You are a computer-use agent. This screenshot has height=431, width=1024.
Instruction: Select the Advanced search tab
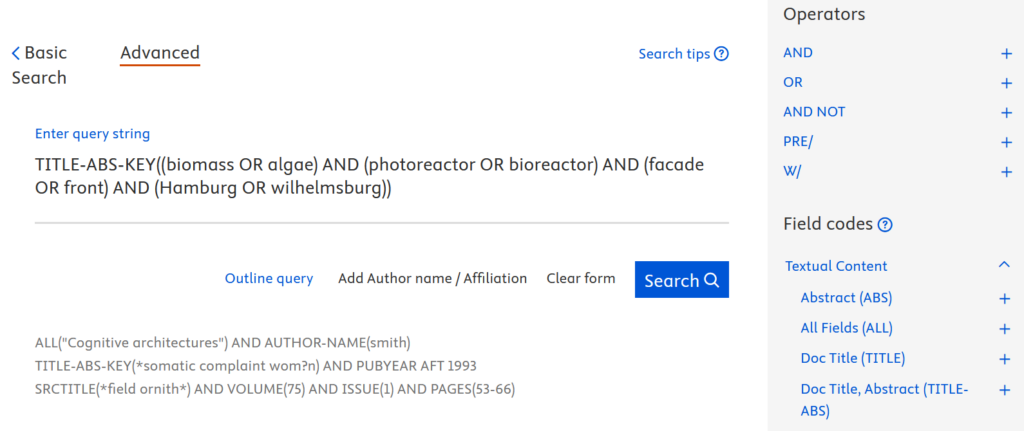(x=160, y=53)
